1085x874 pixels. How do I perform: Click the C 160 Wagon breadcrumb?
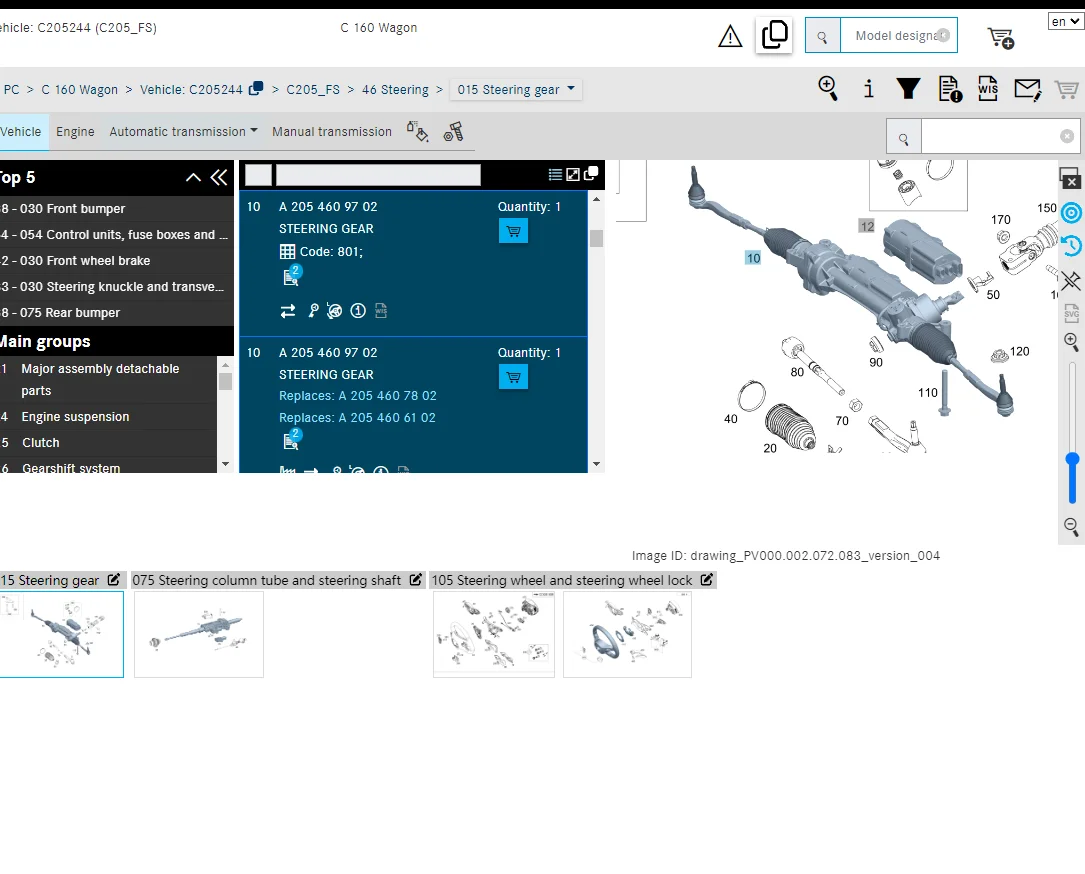pyautogui.click(x=80, y=89)
